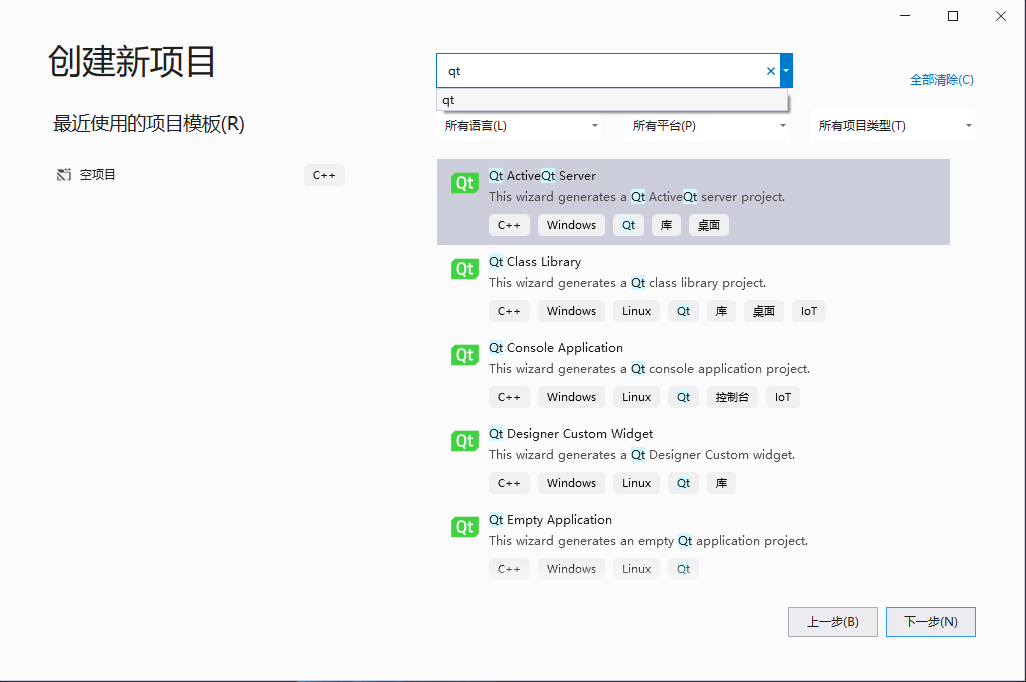
Task: Click the Windows tag under Qt Empty Application
Action: (571, 569)
